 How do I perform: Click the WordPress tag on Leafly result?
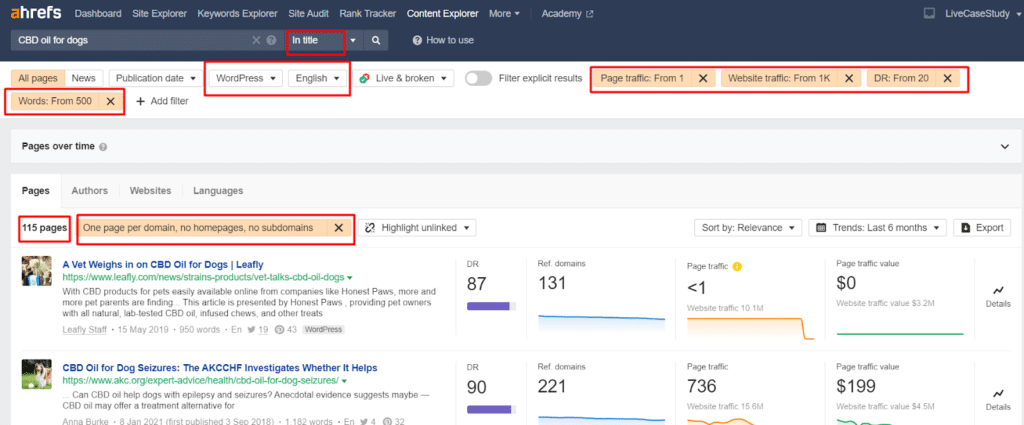point(323,330)
